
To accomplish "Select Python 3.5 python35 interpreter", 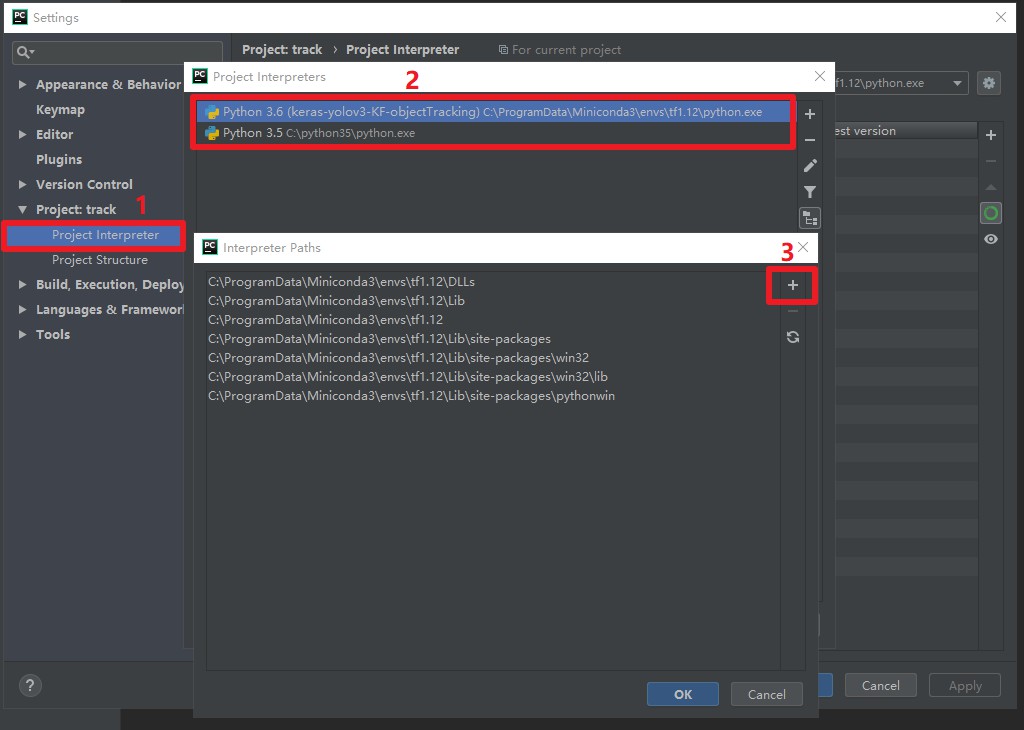I will pyautogui.click(x=493, y=133).
